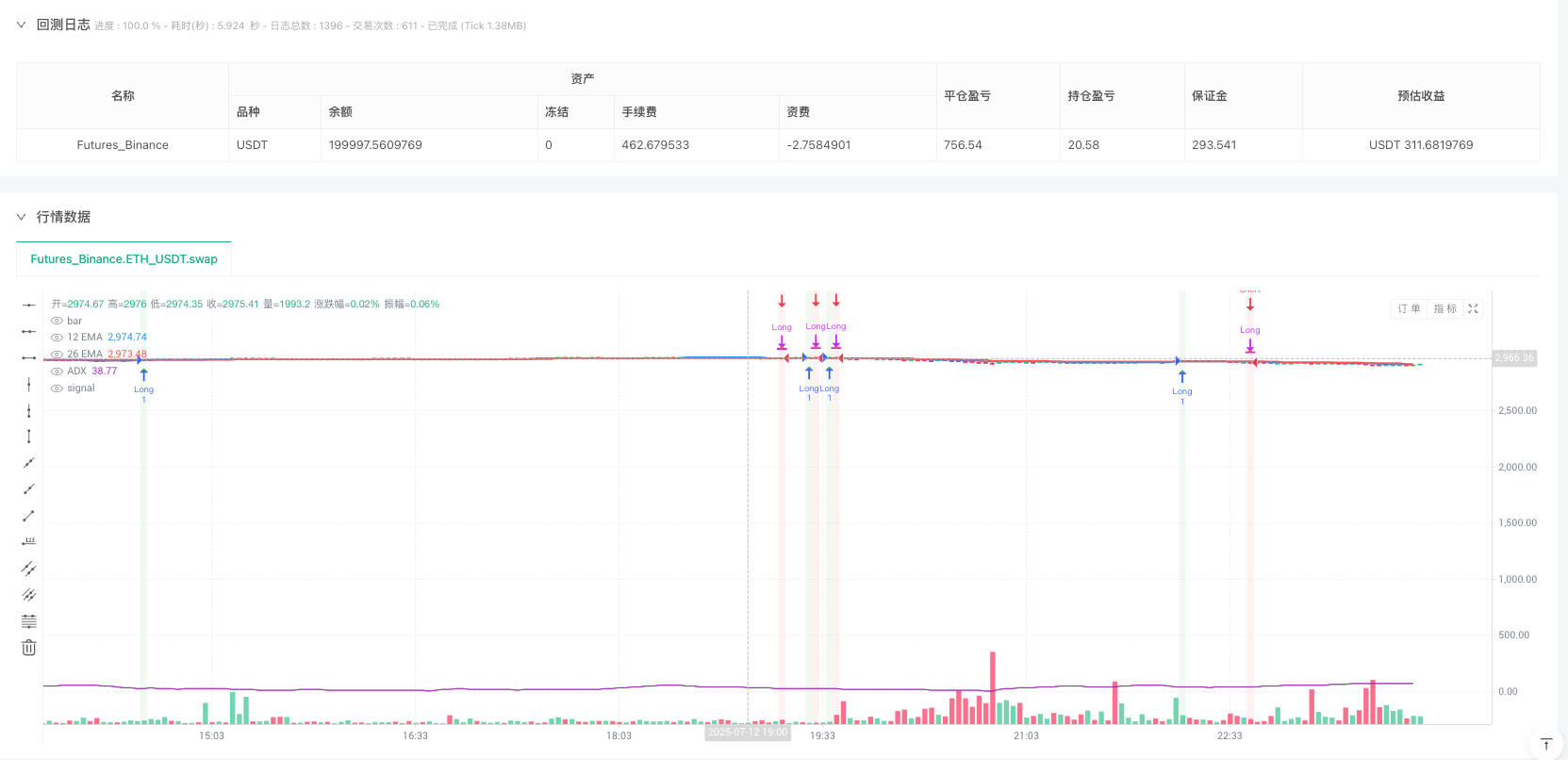Viewport: 1568px width, 760px height.
Task: Choose the price line tool with 123 label
Action: click(x=29, y=542)
